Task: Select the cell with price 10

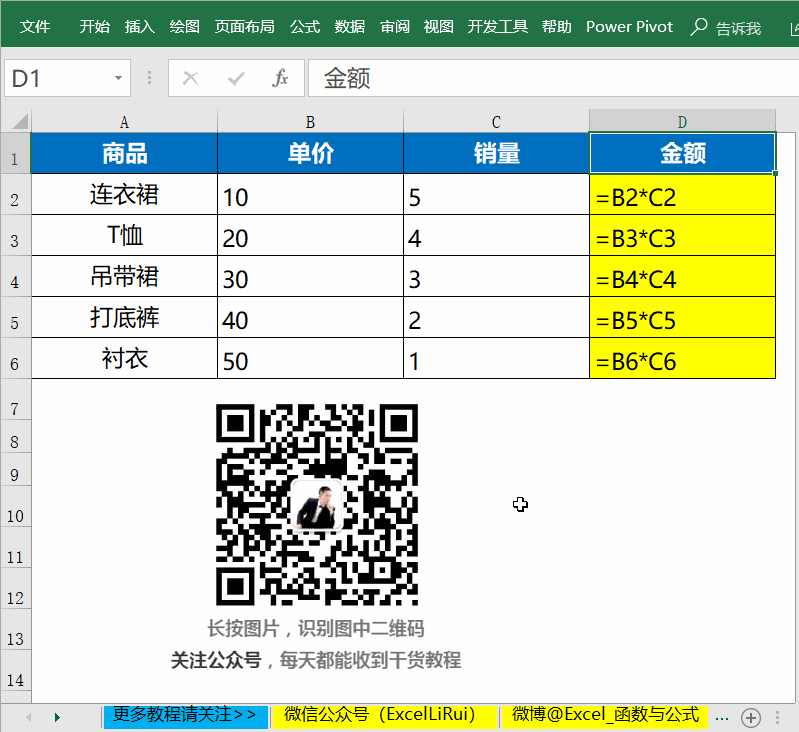Action: (x=310, y=195)
